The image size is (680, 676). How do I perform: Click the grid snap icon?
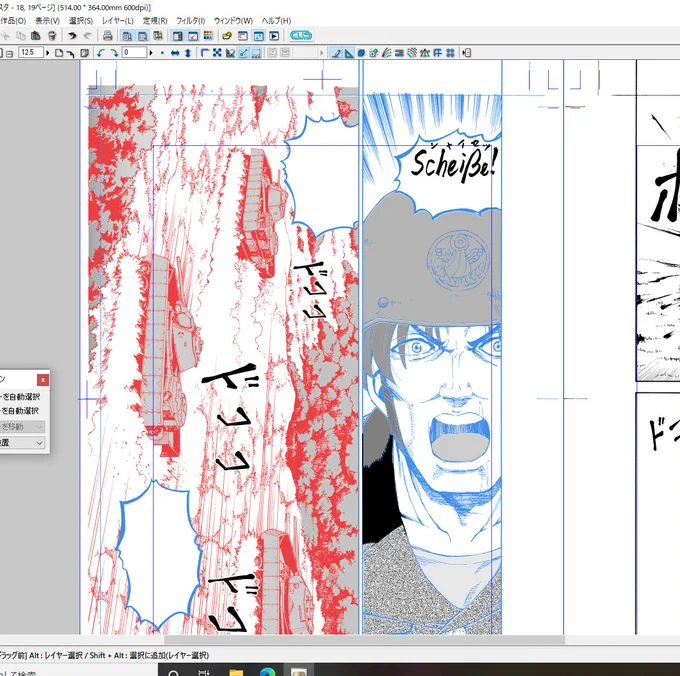pos(438,53)
